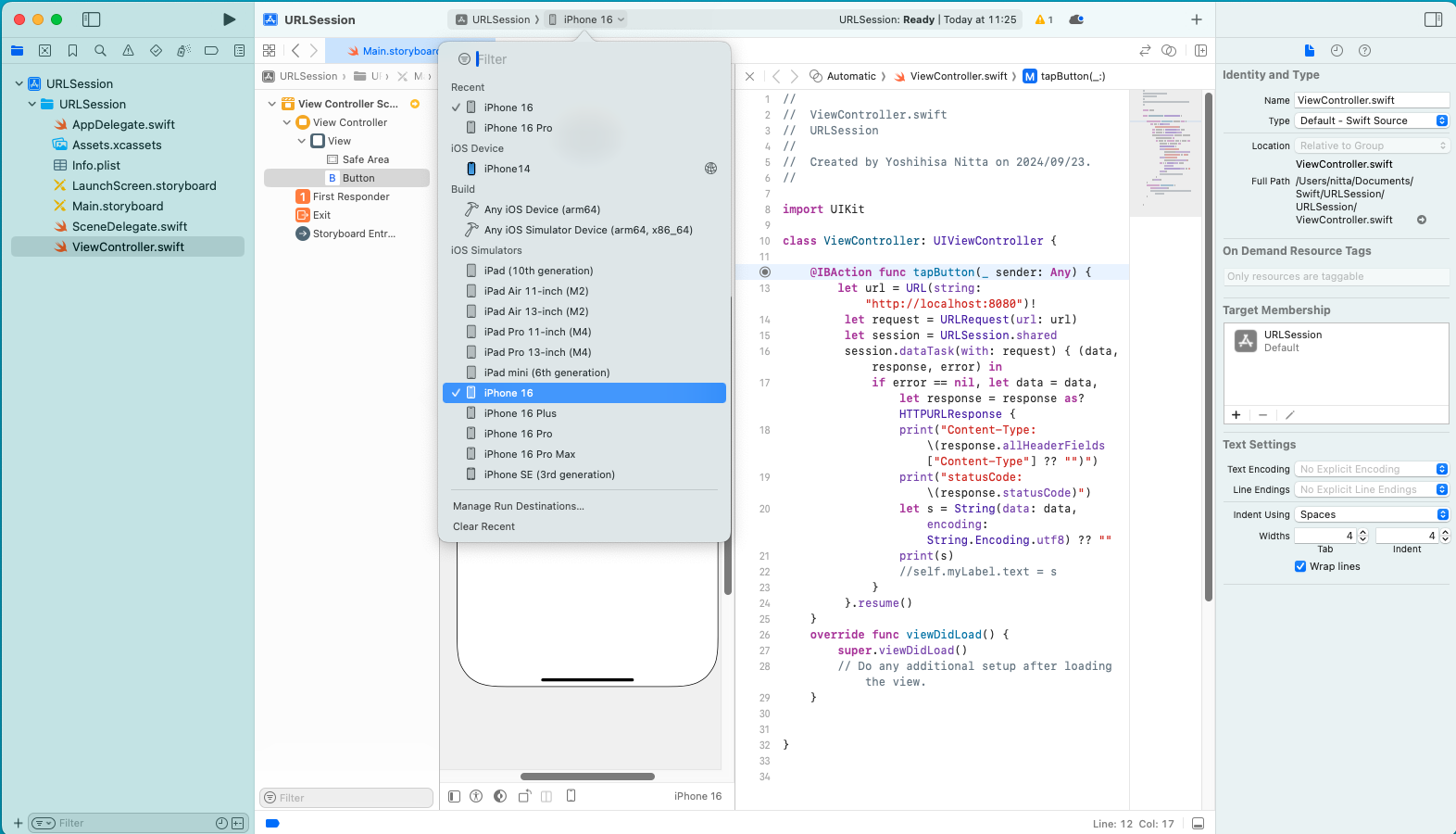Show the History inspector clock icon
1456x834 pixels.
(1337, 51)
